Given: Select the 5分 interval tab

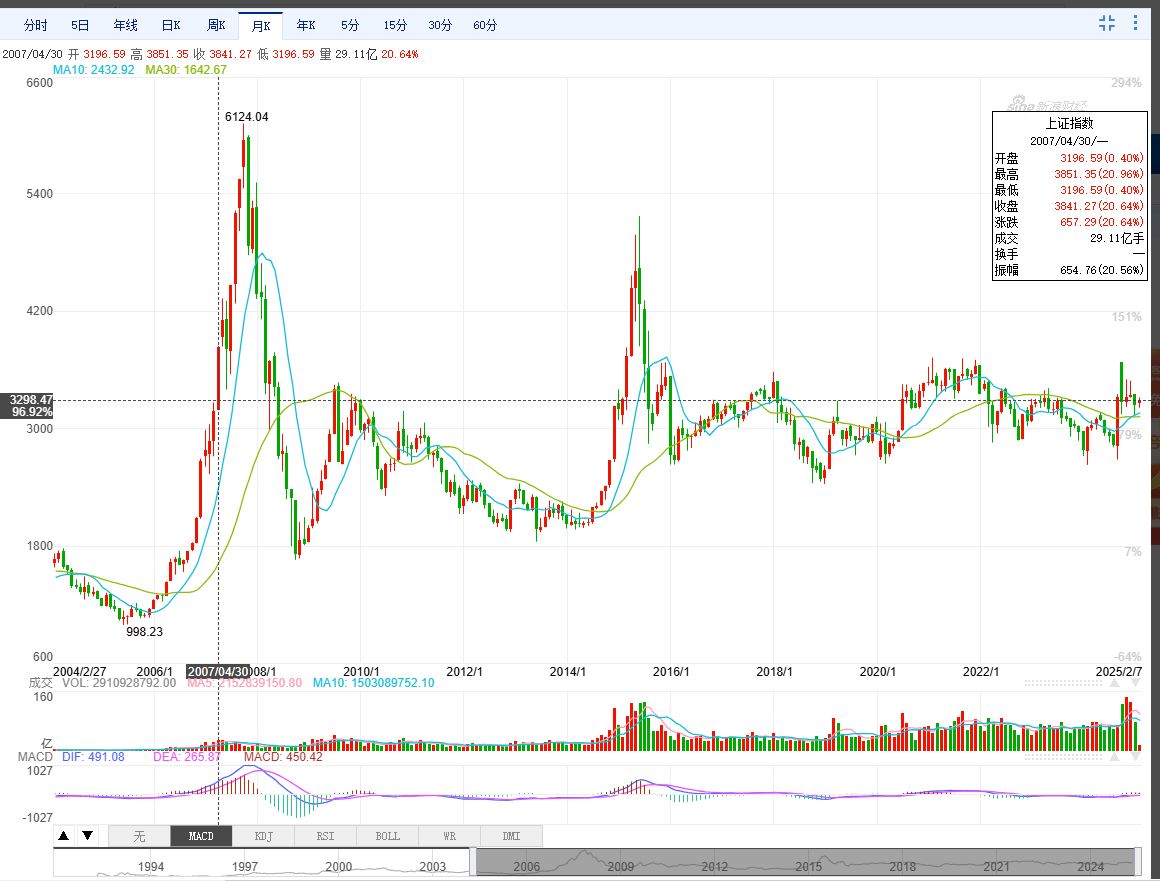Looking at the screenshot, I should coord(350,25).
